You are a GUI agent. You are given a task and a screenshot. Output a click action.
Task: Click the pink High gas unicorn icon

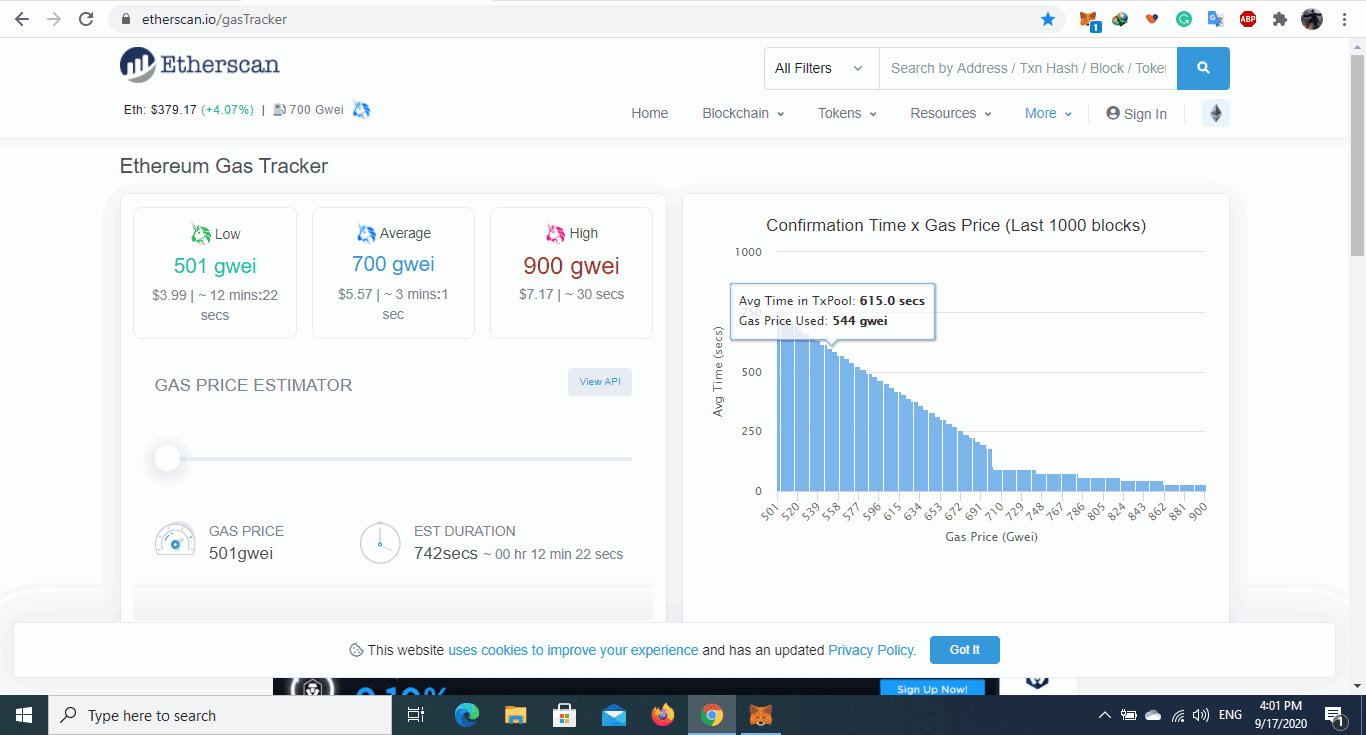pyautogui.click(x=555, y=233)
